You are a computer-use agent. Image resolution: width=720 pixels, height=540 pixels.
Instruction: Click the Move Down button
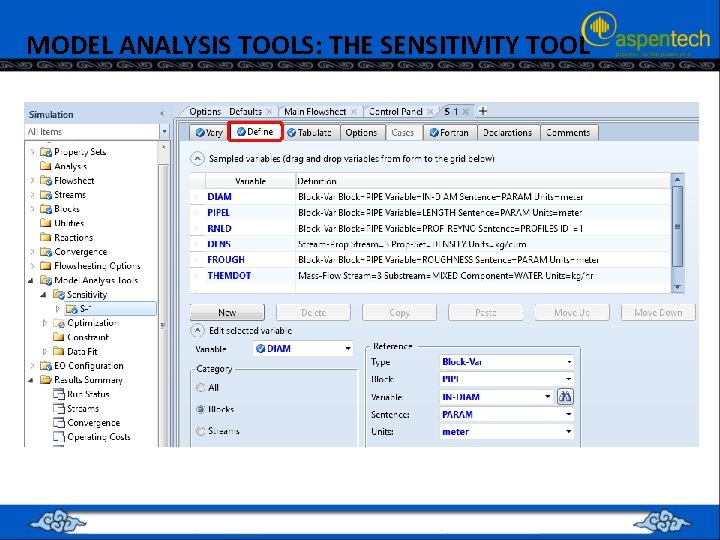658,312
